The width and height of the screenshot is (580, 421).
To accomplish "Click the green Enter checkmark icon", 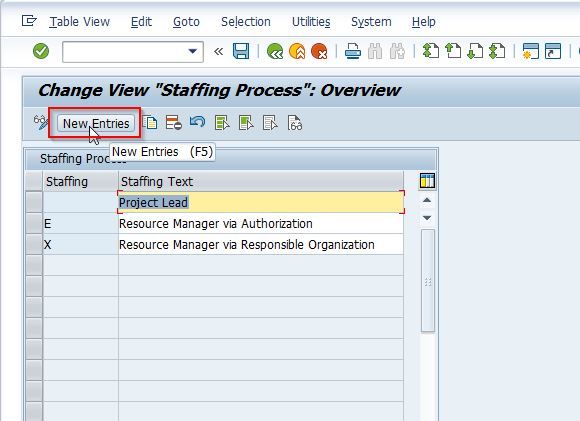I will (x=41, y=51).
